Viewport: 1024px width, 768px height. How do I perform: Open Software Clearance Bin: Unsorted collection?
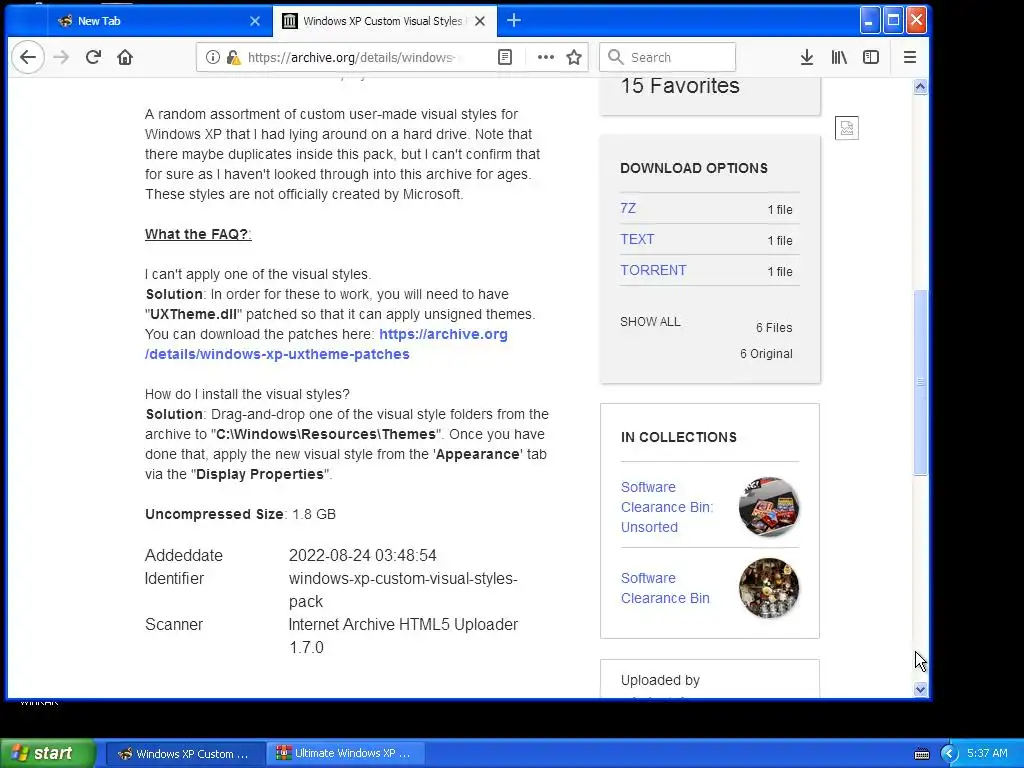[667, 507]
